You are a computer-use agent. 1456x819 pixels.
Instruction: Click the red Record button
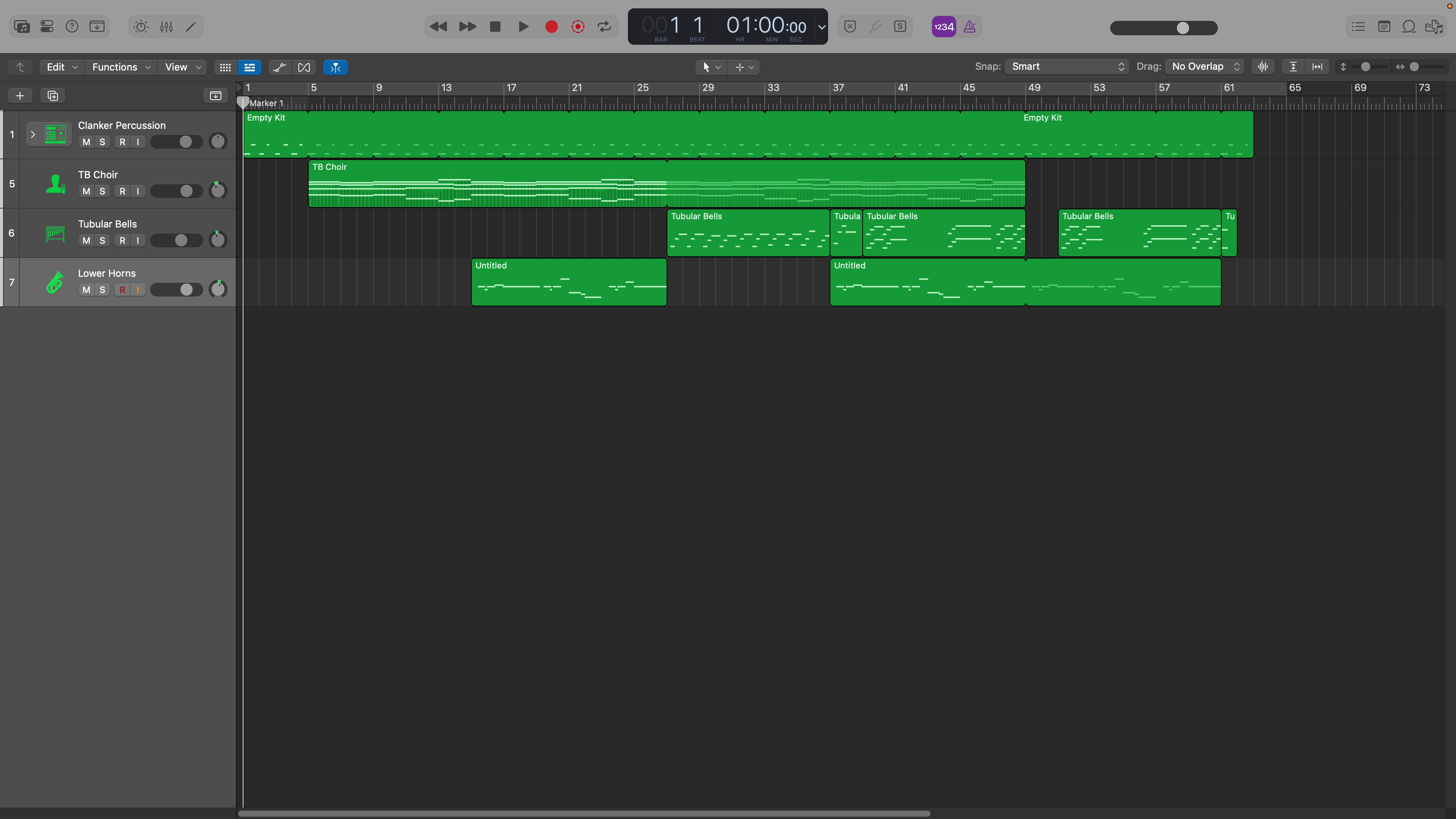coord(552,27)
